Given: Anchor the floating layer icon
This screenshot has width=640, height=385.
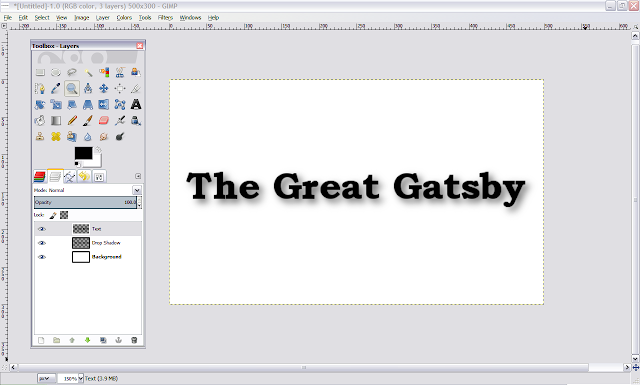Looking at the screenshot, I should 118,340.
